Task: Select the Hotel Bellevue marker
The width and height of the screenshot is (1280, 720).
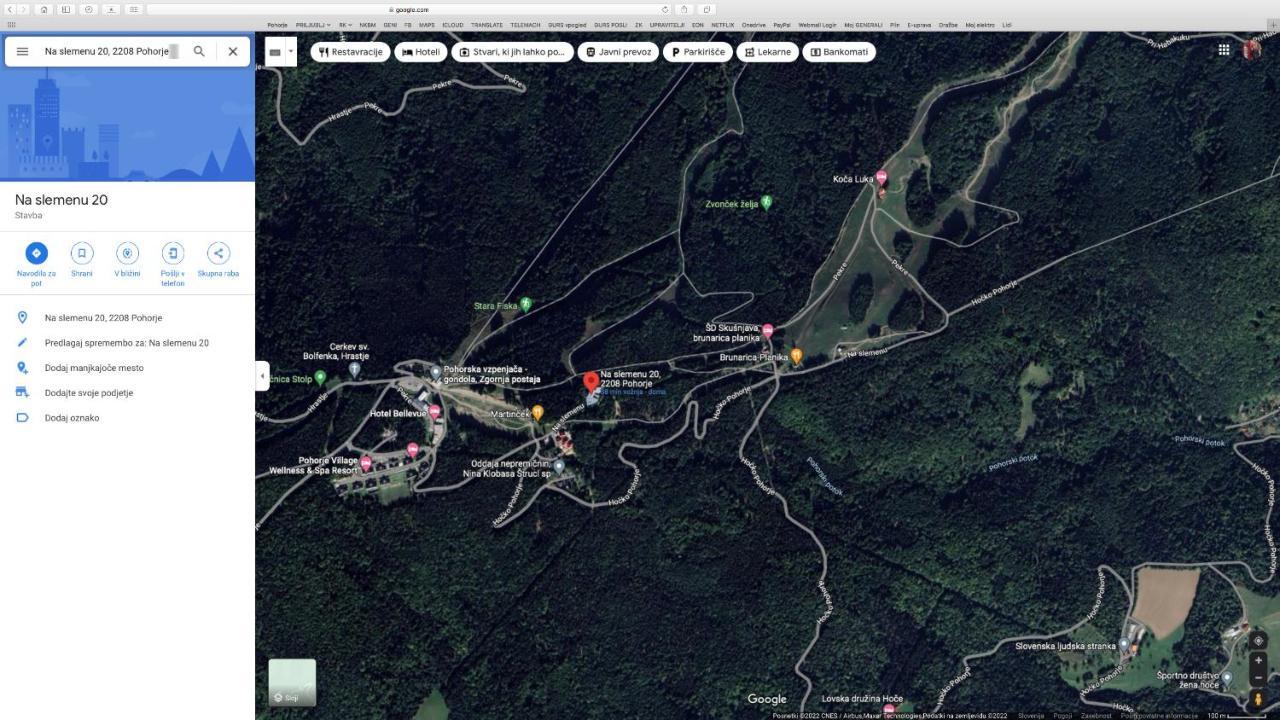Action: tap(435, 412)
